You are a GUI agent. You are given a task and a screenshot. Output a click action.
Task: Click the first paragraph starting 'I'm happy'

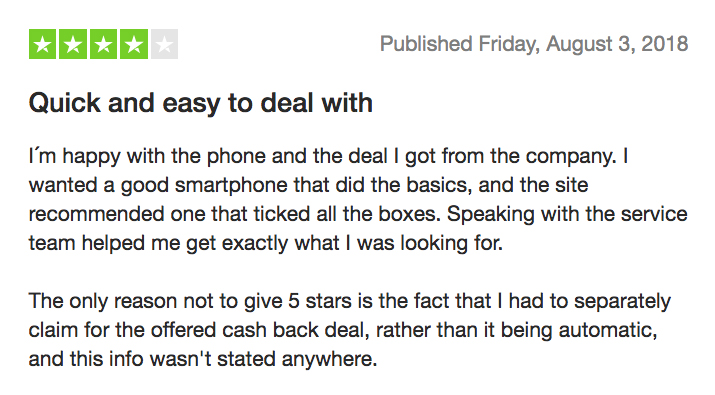coord(358,199)
